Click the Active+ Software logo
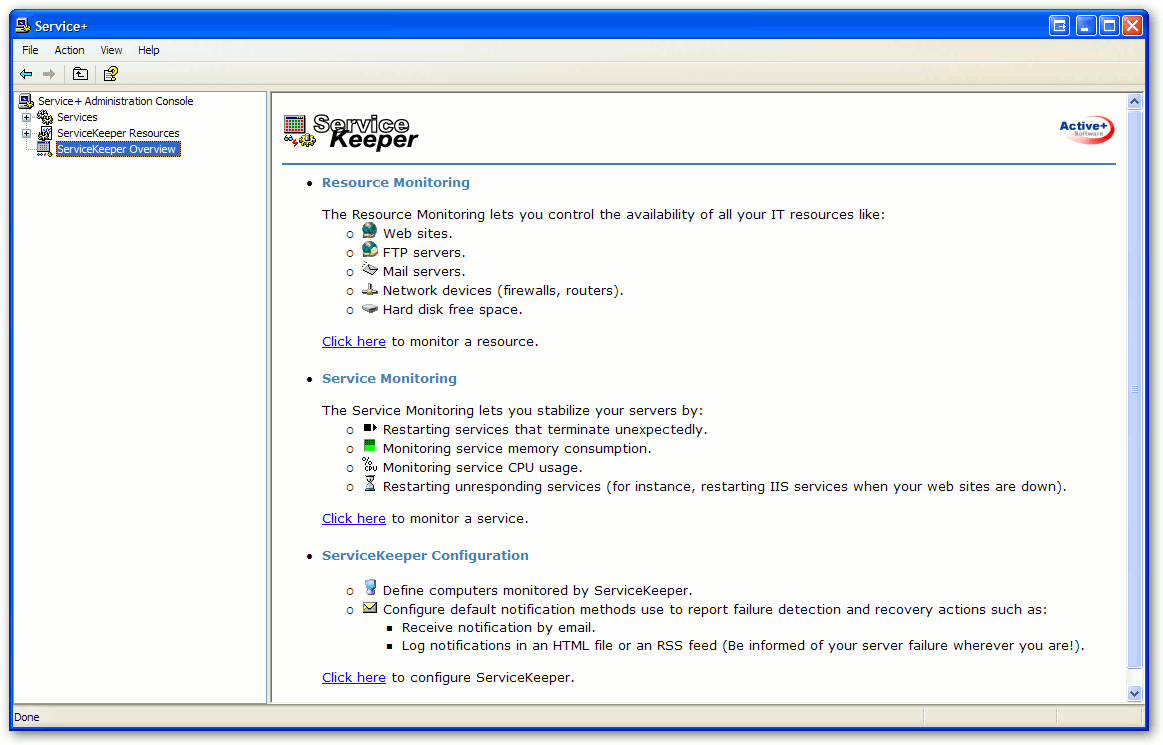 coord(1087,129)
